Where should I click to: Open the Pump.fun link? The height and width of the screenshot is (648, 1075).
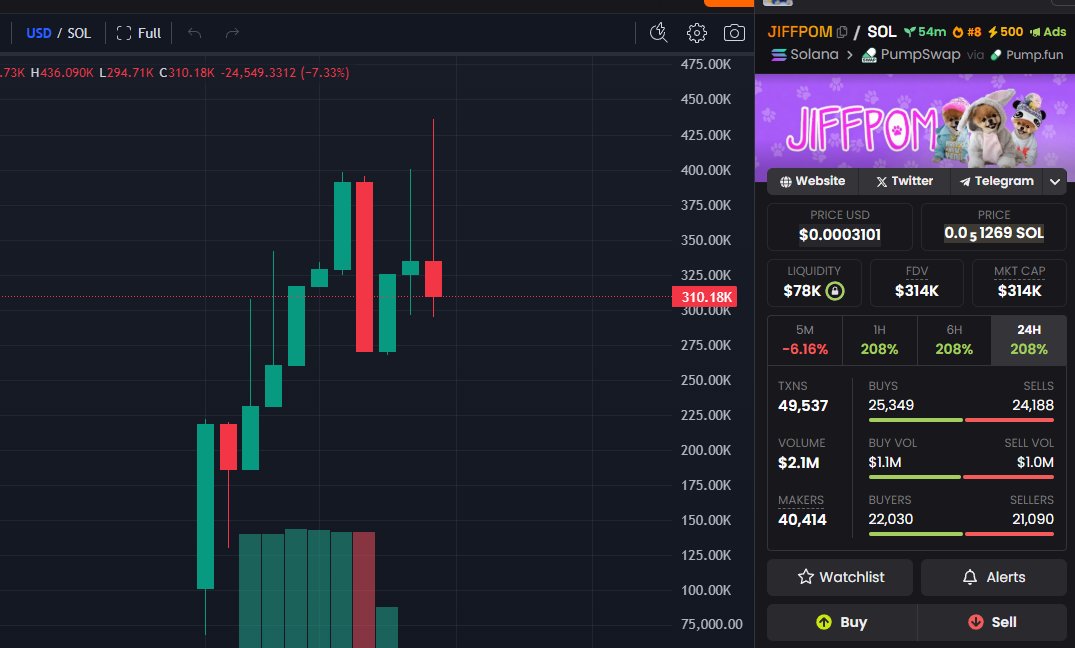pyautogui.click(x=1026, y=54)
